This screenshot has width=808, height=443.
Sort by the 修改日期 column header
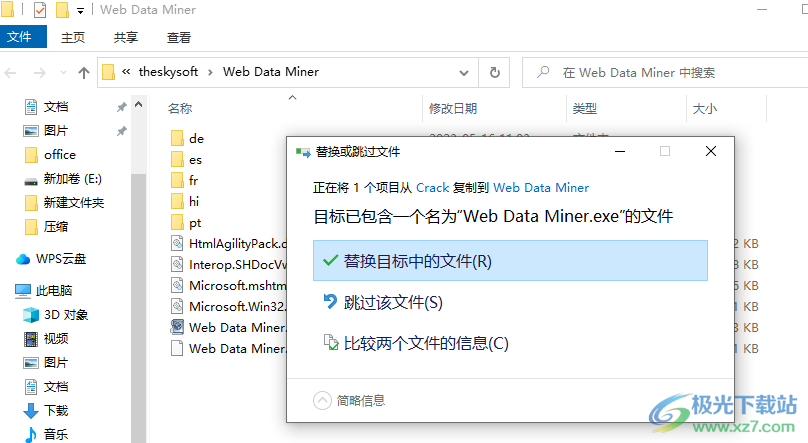[453, 109]
